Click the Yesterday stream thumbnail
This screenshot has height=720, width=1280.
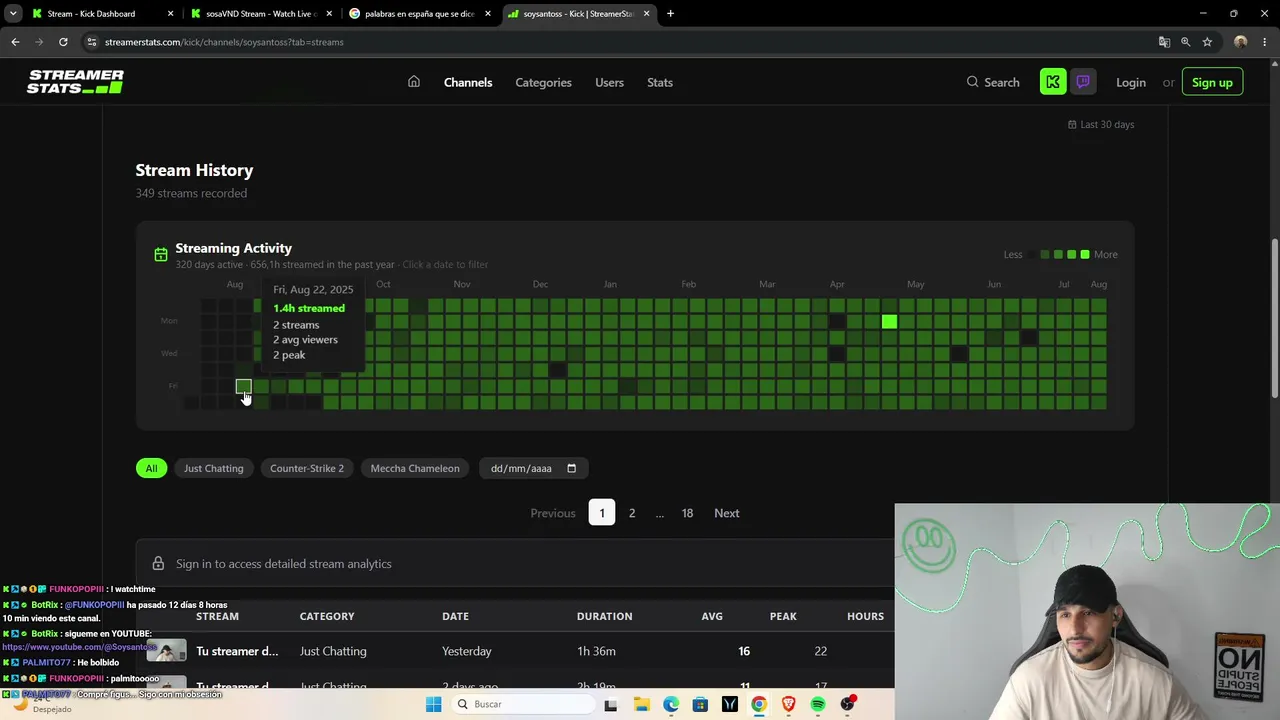[166, 651]
